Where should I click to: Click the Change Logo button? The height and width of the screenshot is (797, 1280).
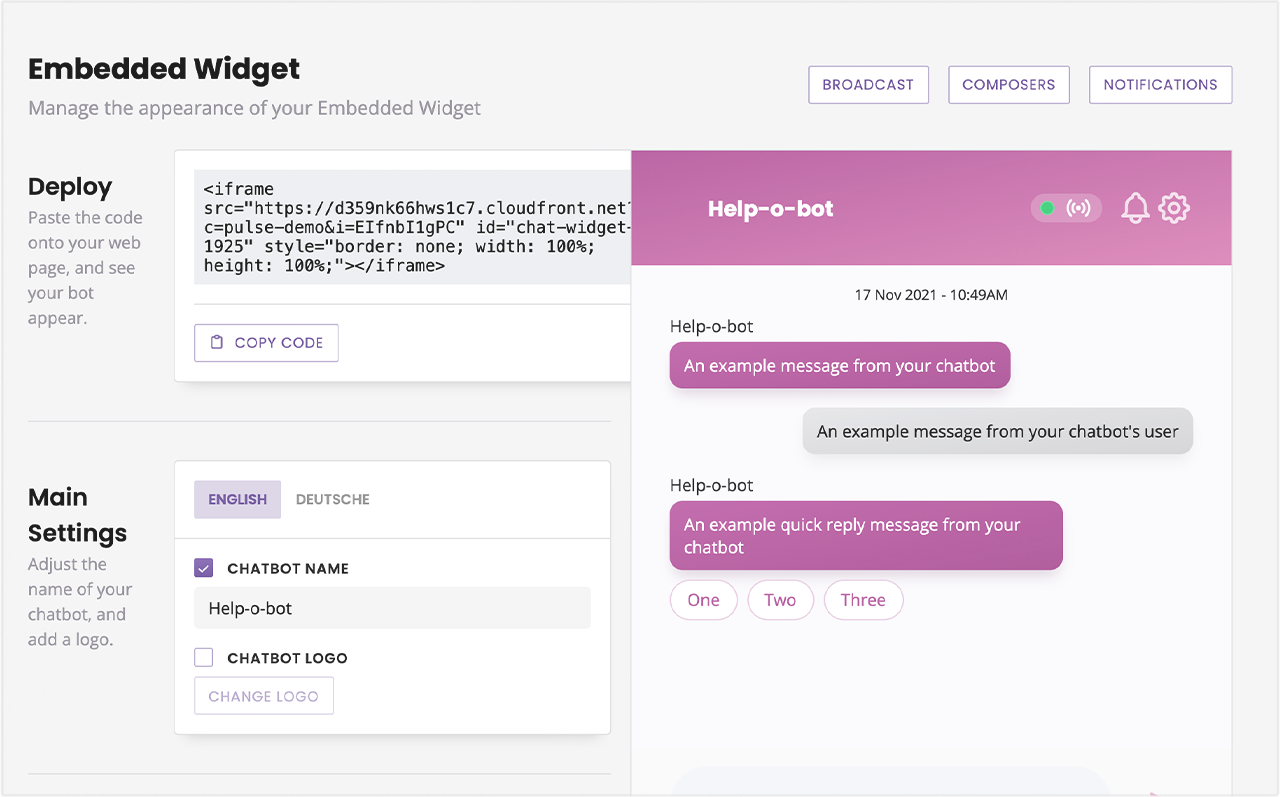coord(263,695)
